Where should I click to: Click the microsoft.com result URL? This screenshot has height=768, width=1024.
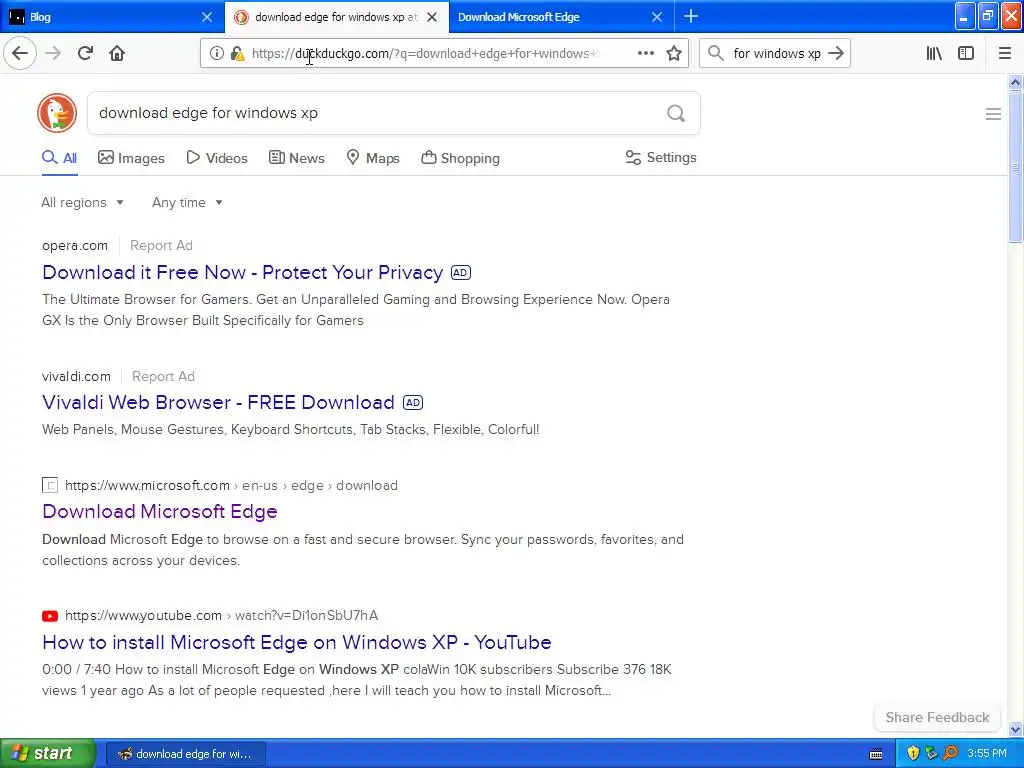231,485
